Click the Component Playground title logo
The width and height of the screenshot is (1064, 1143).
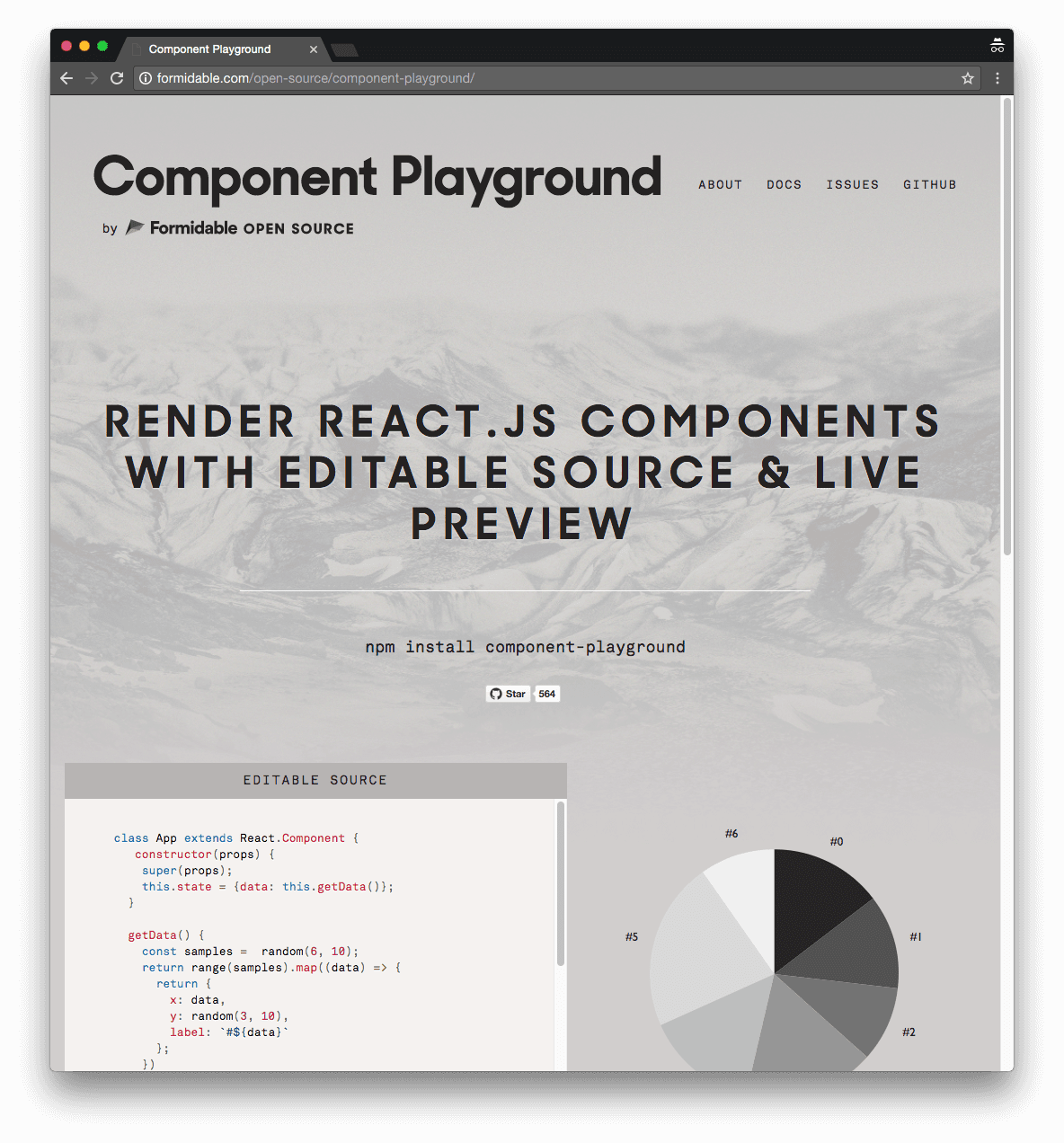click(x=377, y=178)
